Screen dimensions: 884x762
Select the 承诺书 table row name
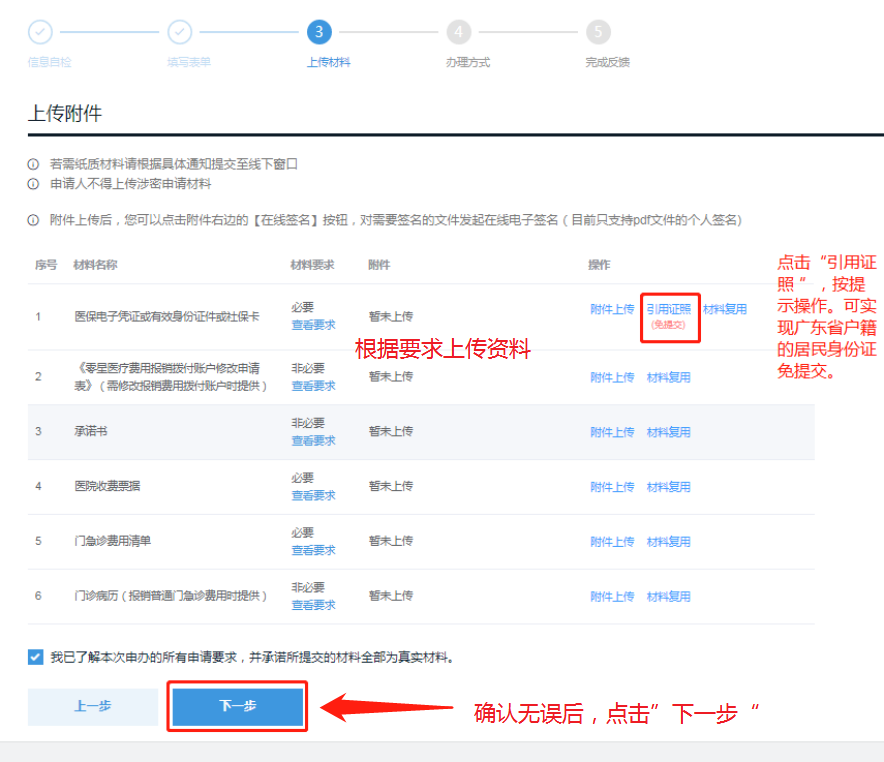click(89, 432)
